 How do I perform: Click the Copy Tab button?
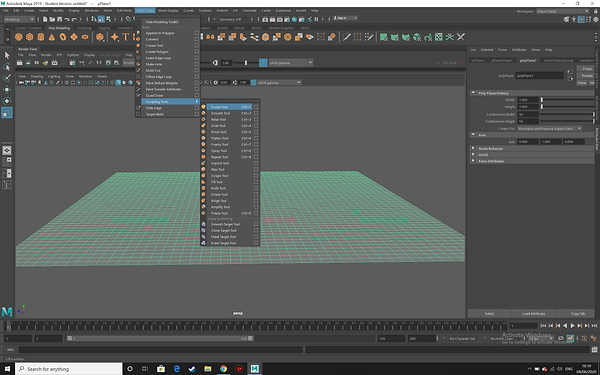coord(578,314)
